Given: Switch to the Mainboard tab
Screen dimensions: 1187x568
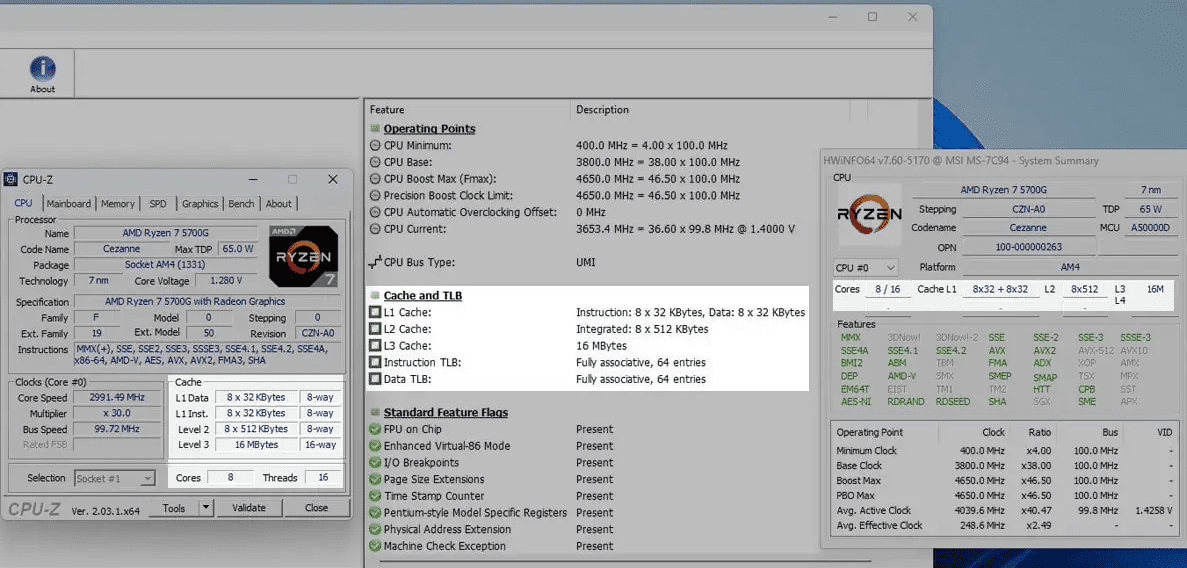Looking at the screenshot, I should coord(69,204).
